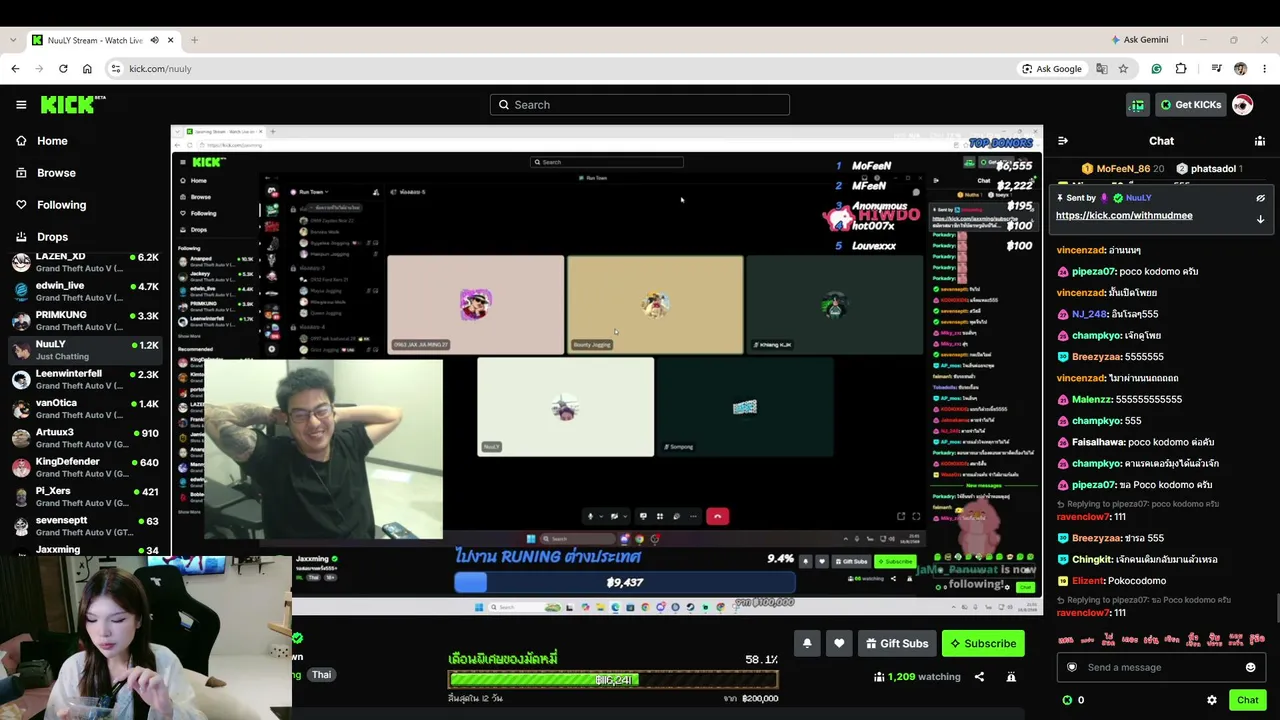Viewport: 1280px width, 720px height.
Task: Open sevenseptt channel in sidebar
Action: click(85, 526)
